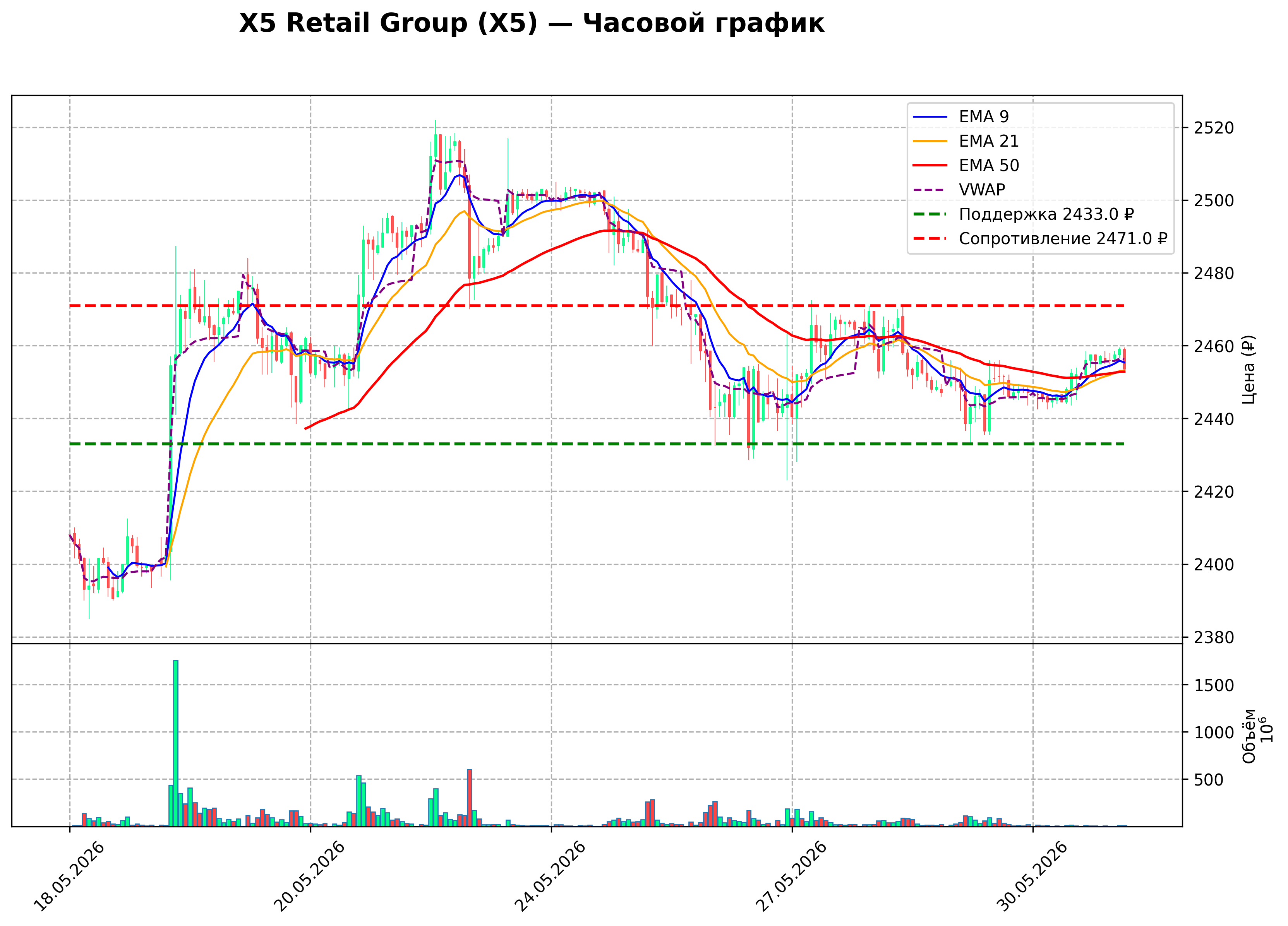Click the price axis label "2420"
Screen dimensions: 1288x926
pos(1214,492)
